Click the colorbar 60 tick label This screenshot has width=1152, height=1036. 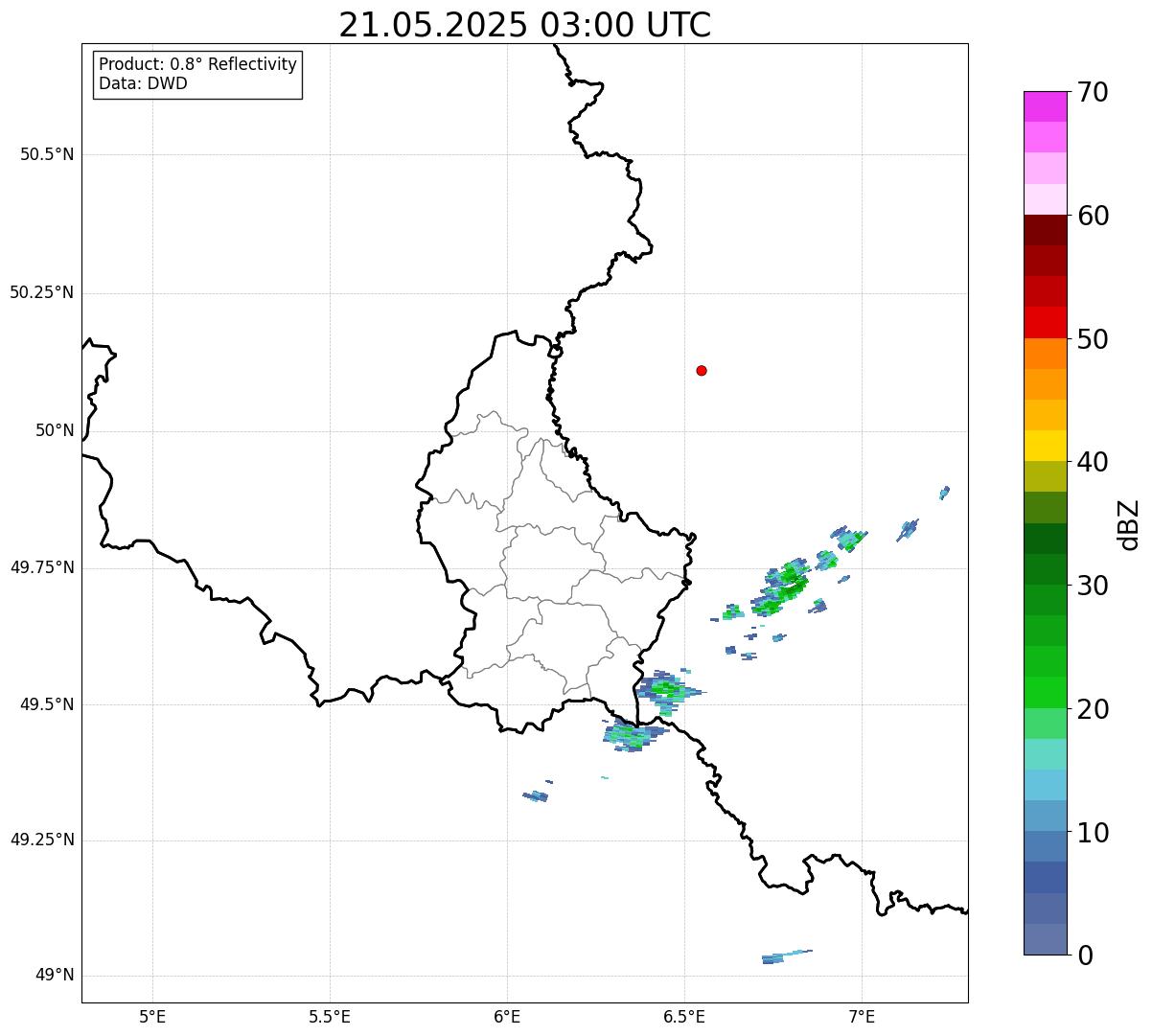click(1093, 216)
